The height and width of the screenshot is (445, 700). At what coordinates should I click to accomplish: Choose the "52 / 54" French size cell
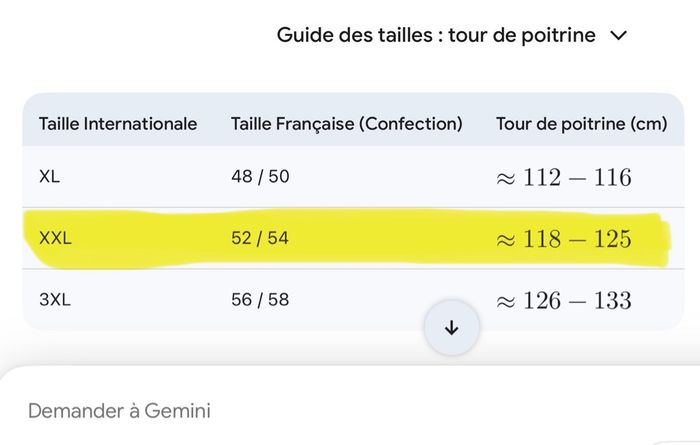coord(260,239)
